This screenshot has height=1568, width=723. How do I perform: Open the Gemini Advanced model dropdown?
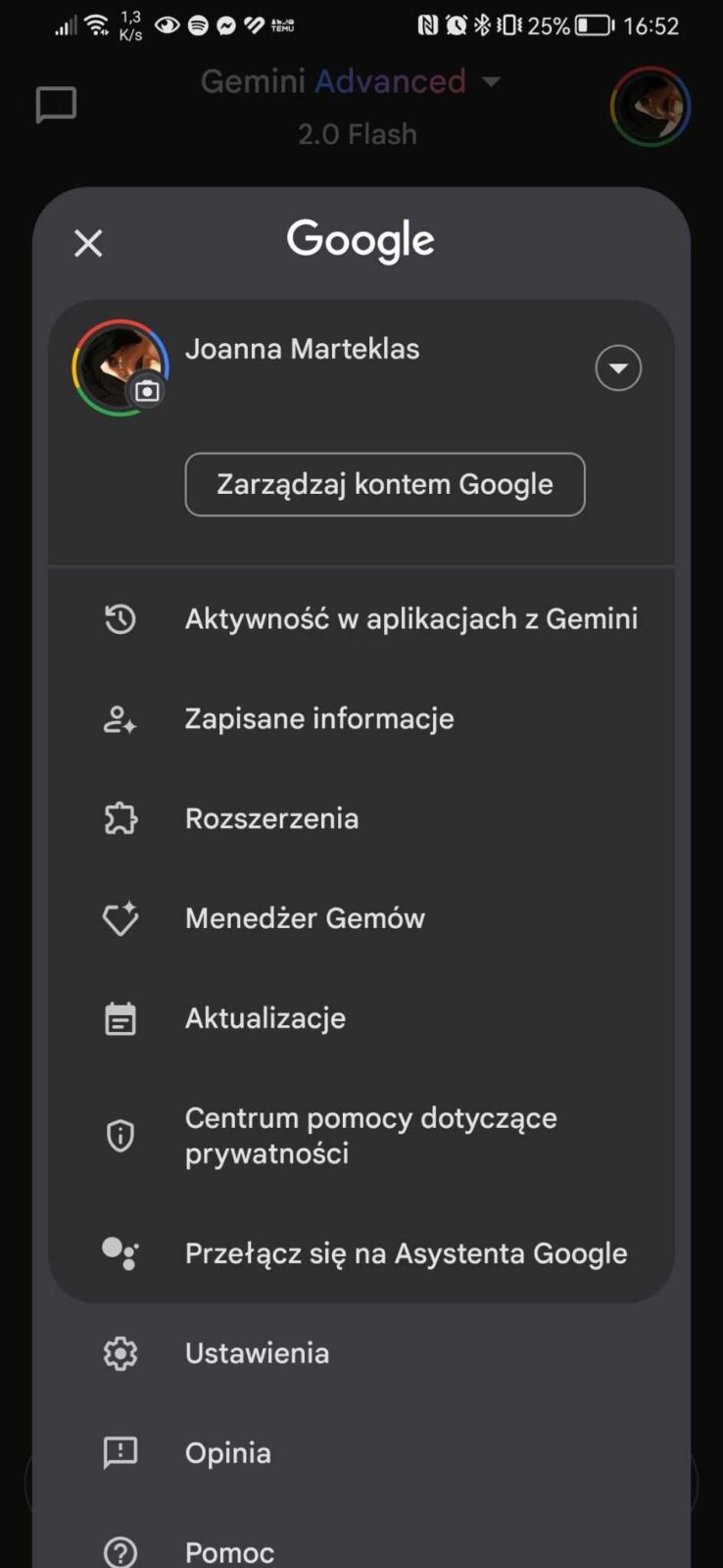click(x=491, y=81)
